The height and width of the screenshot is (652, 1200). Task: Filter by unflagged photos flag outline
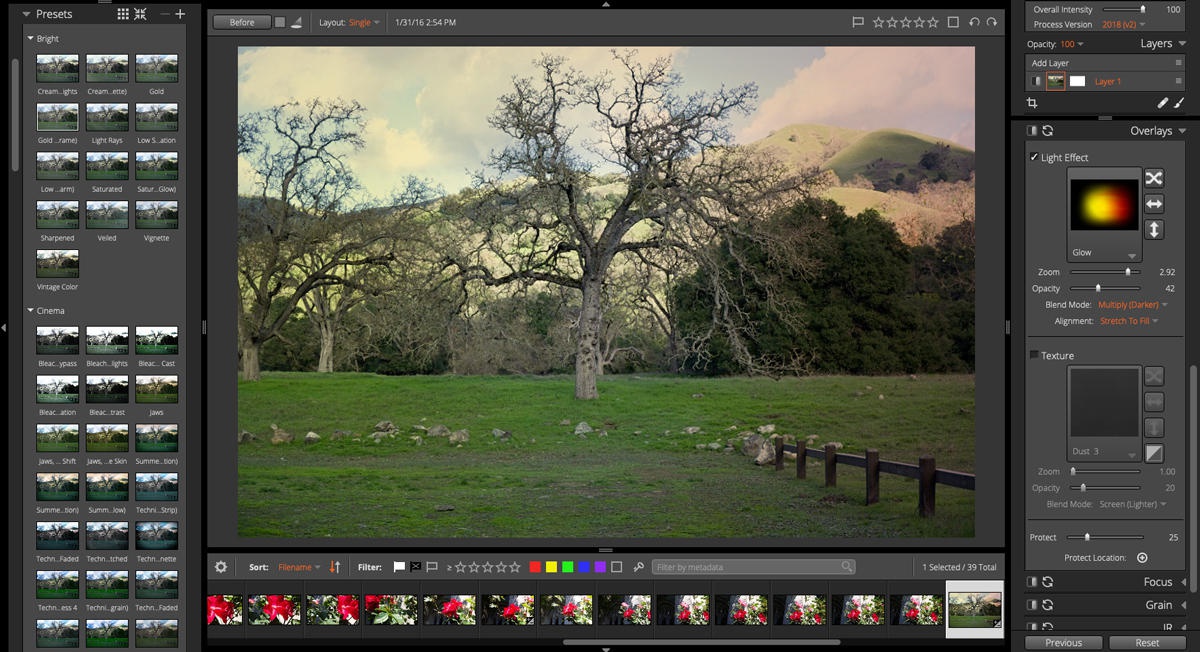click(432, 567)
